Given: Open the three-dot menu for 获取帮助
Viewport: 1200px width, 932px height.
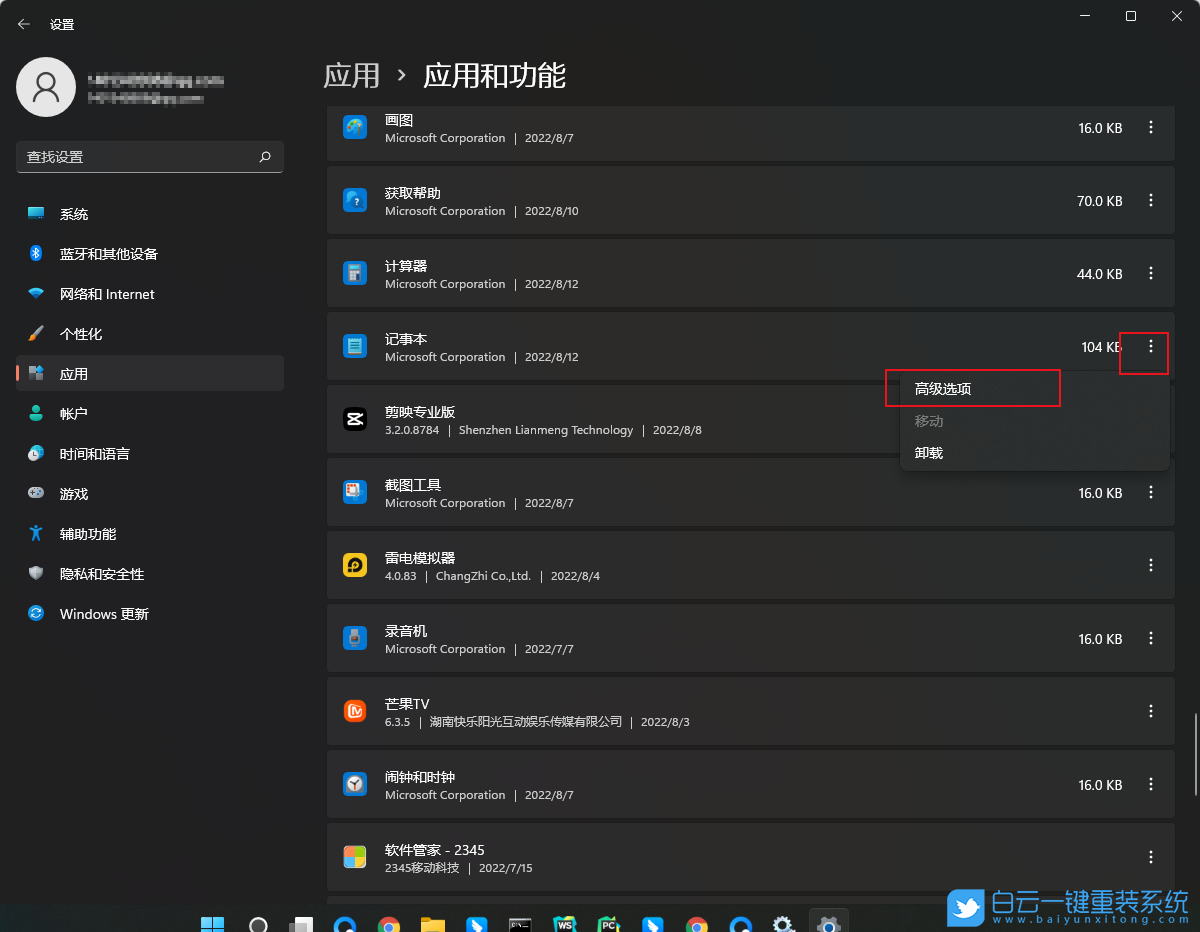Looking at the screenshot, I should coord(1150,200).
